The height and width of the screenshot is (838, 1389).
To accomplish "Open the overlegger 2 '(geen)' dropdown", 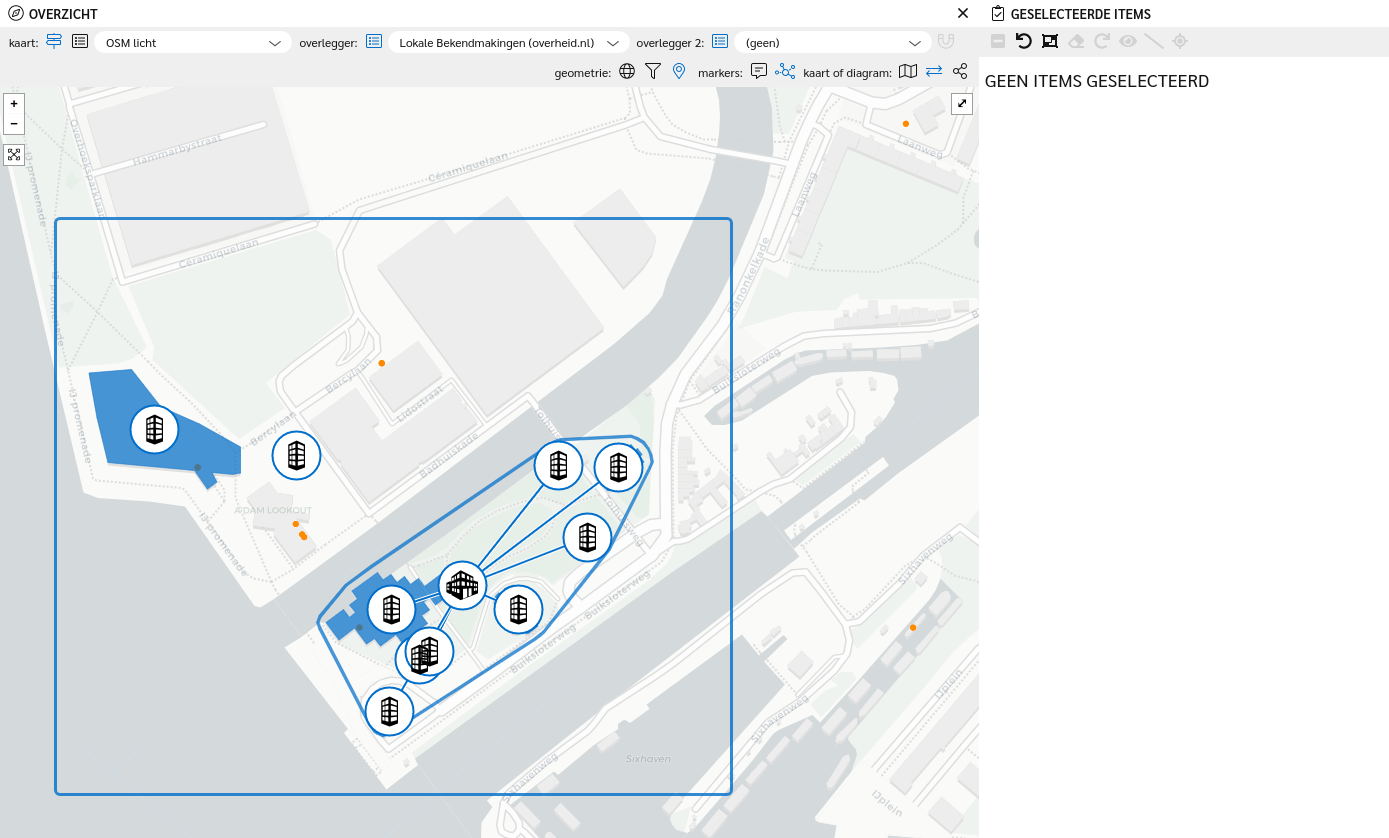I will 832,43.
